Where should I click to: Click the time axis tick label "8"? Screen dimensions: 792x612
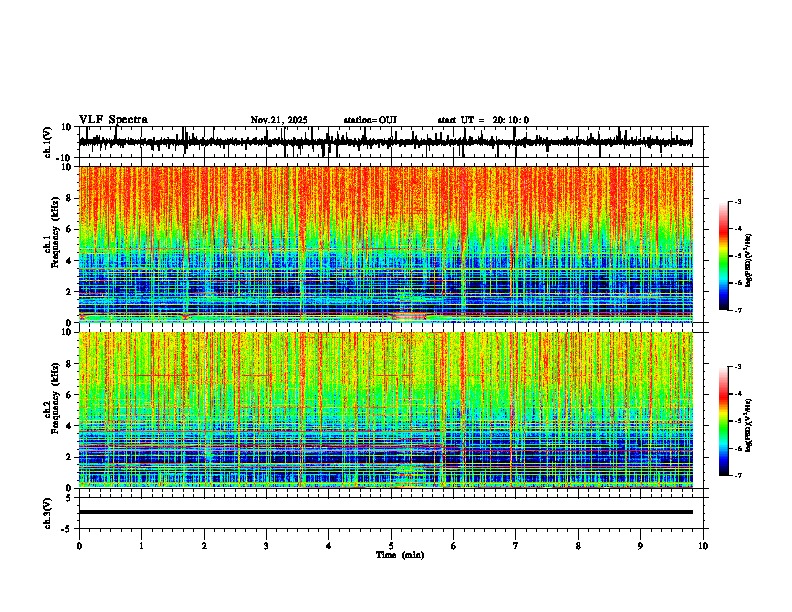point(578,546)
